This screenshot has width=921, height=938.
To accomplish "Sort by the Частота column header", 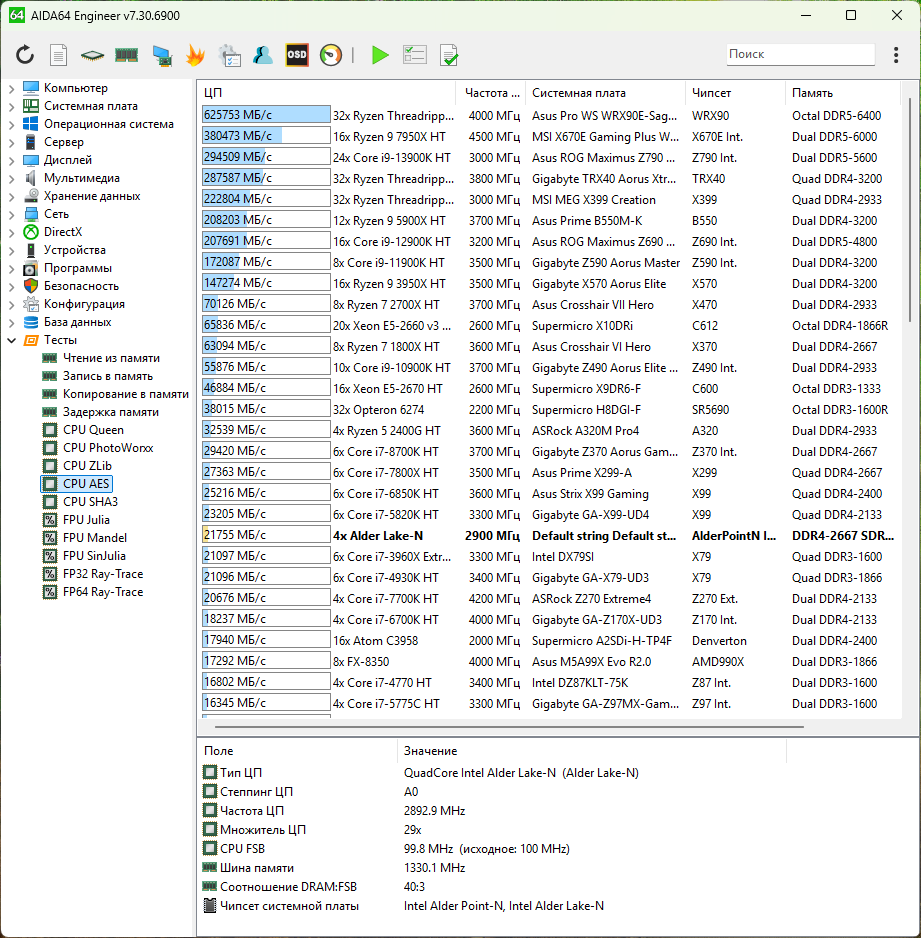I will pos(492,93).
